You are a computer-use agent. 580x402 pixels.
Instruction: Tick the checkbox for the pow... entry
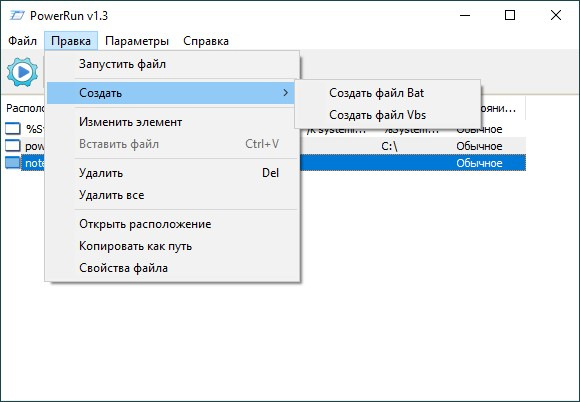tap(13, 146)
